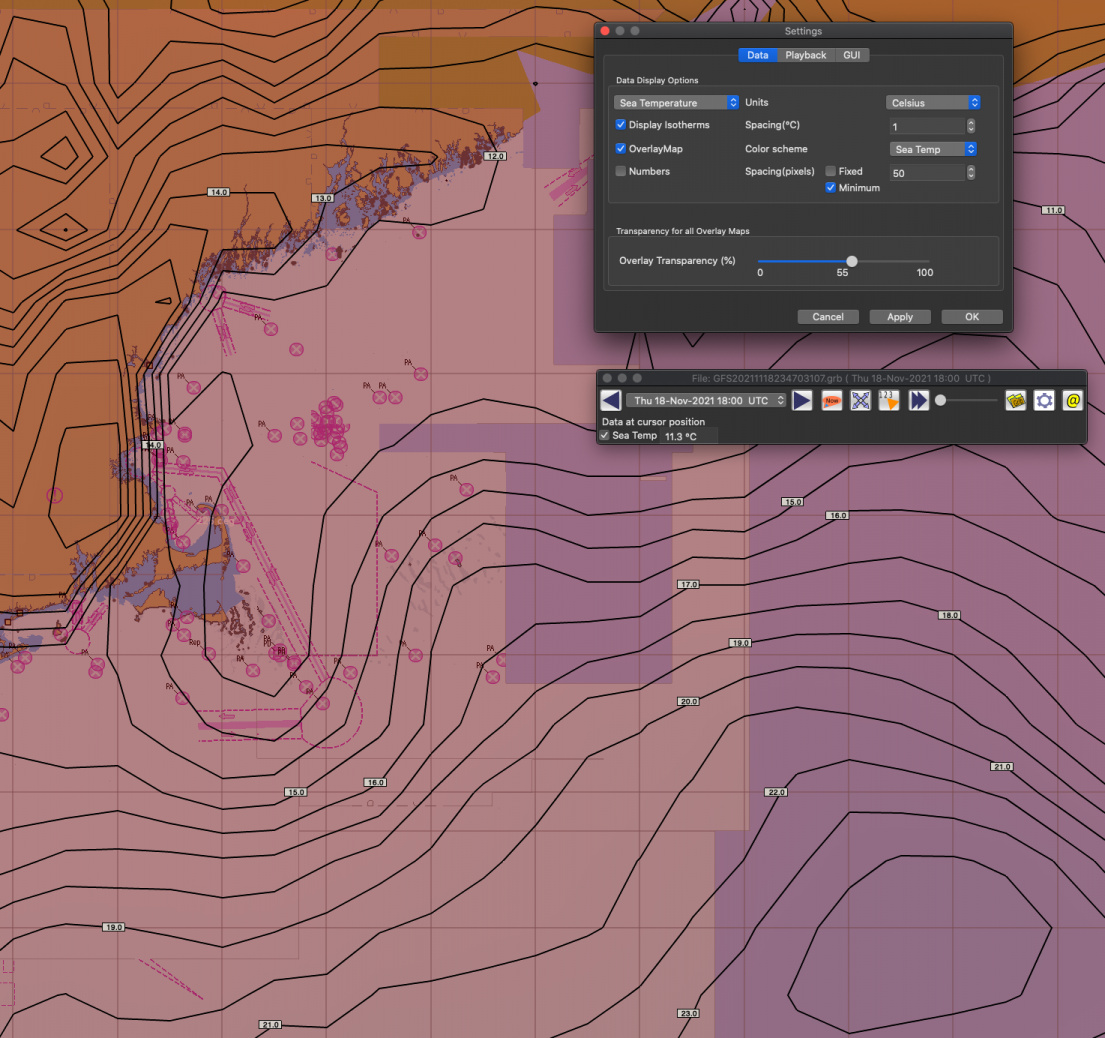
Task: Open the Sea Temperature data type dropdown
Action: pos(676,103)
